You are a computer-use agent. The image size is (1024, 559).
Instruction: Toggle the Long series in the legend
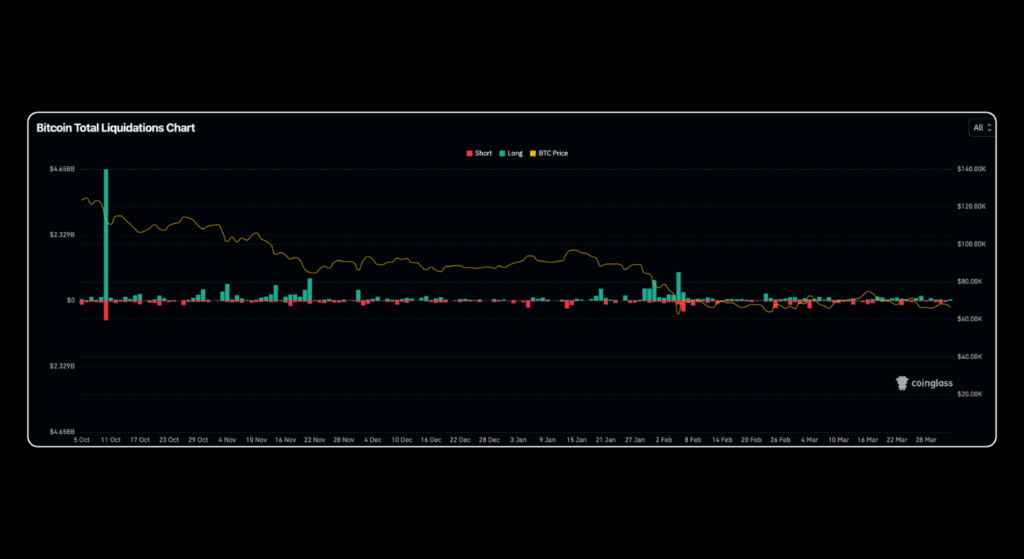pos(511,153)
